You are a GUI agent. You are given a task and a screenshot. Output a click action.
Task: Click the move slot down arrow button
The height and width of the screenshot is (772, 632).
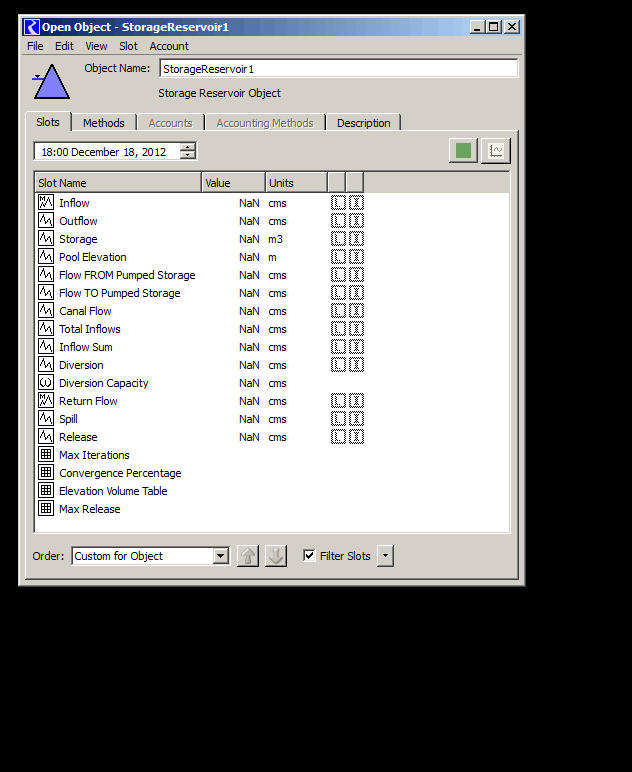point(276,556)
